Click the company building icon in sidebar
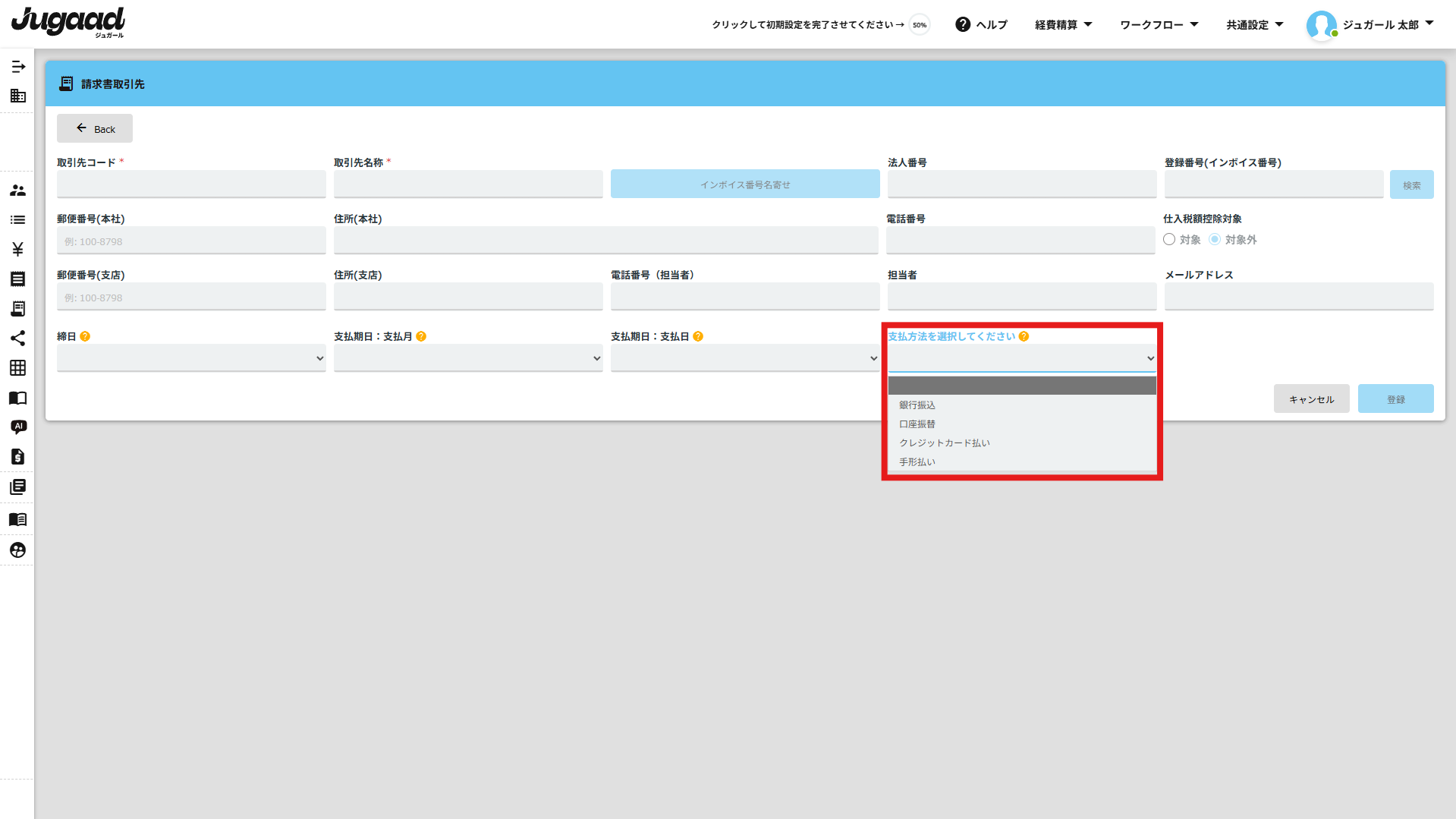 coord(18,96)
